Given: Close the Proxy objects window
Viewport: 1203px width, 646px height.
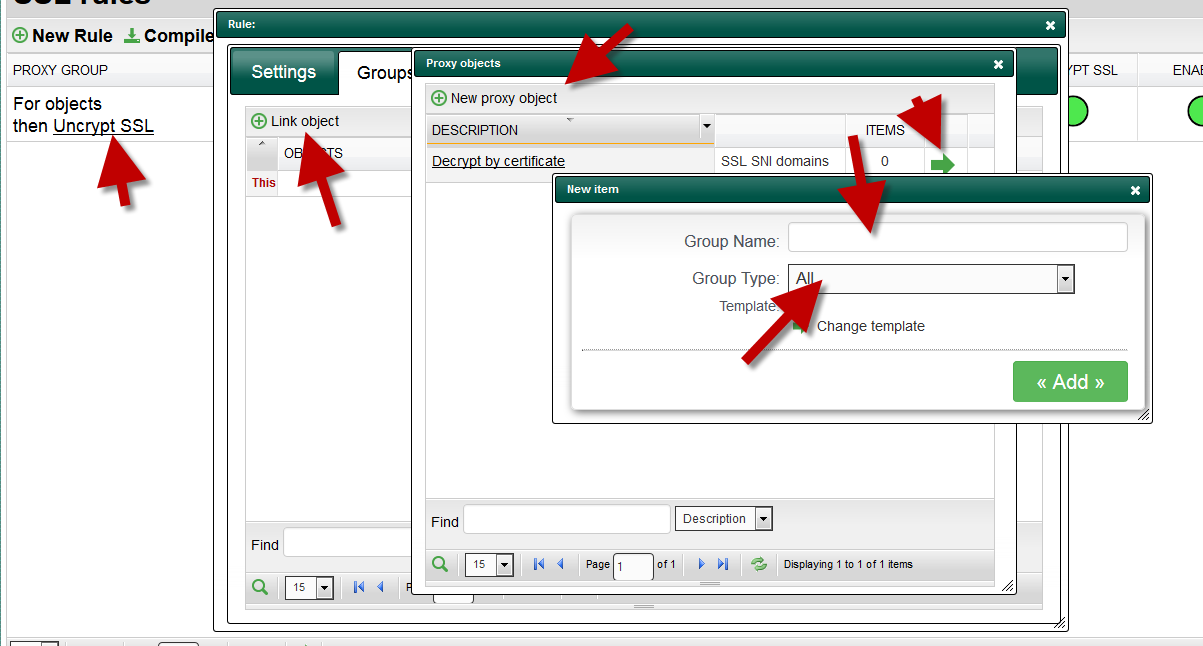Looking at the screenshot, I should tap(998, 64).
